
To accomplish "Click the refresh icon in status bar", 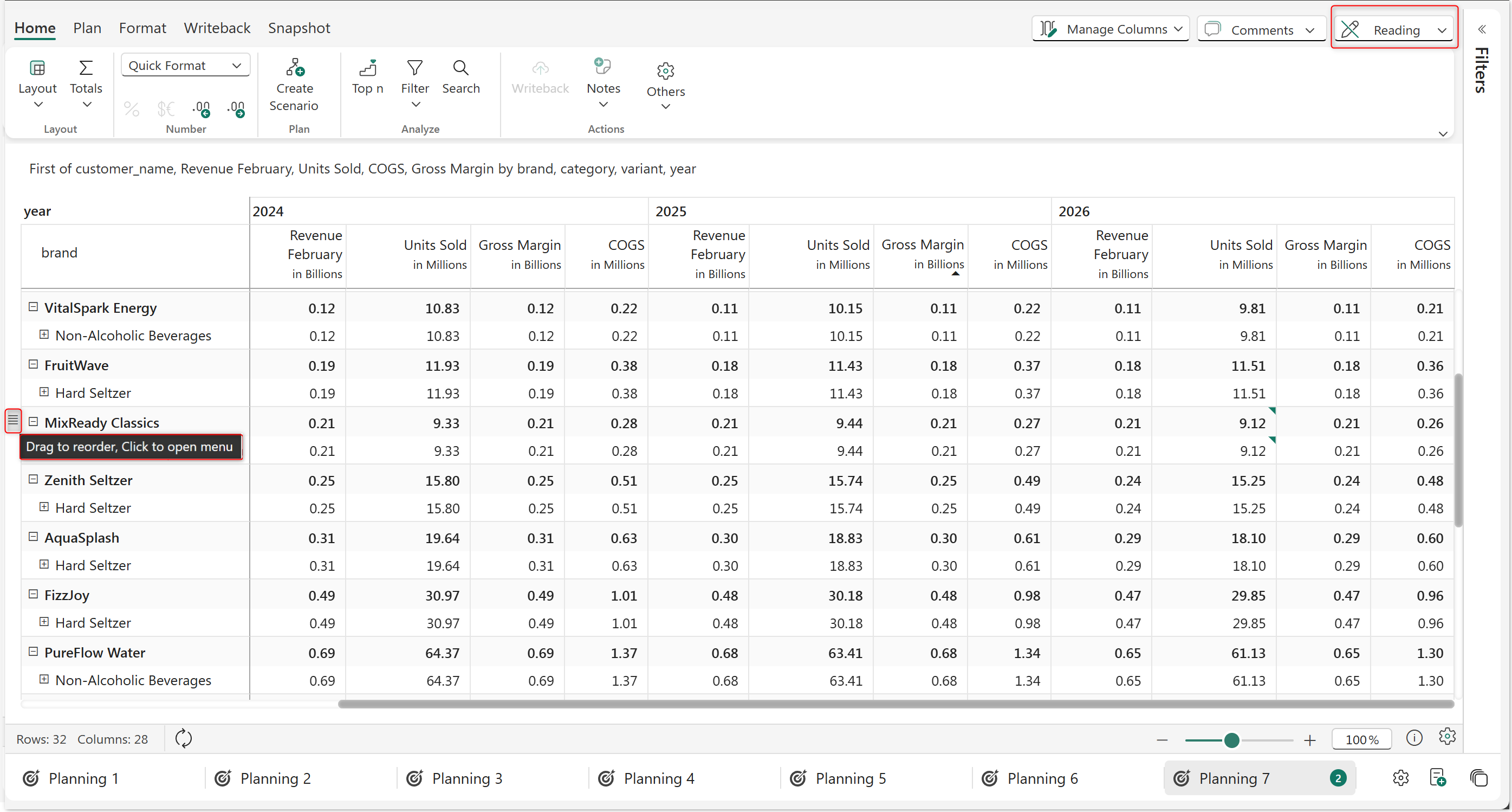I will tap(184, 739).
